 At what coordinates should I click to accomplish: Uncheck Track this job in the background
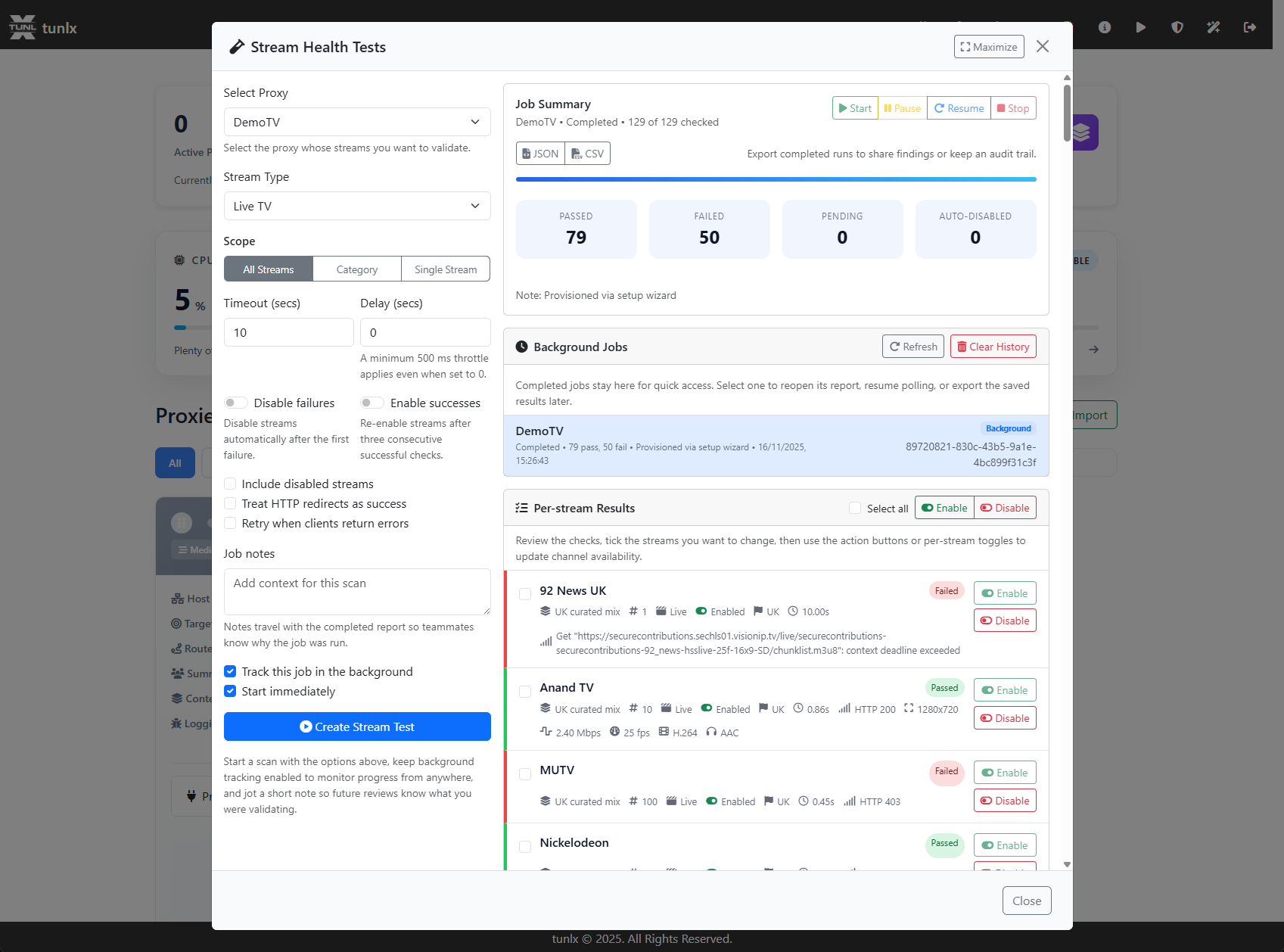[x=230, y=671]
